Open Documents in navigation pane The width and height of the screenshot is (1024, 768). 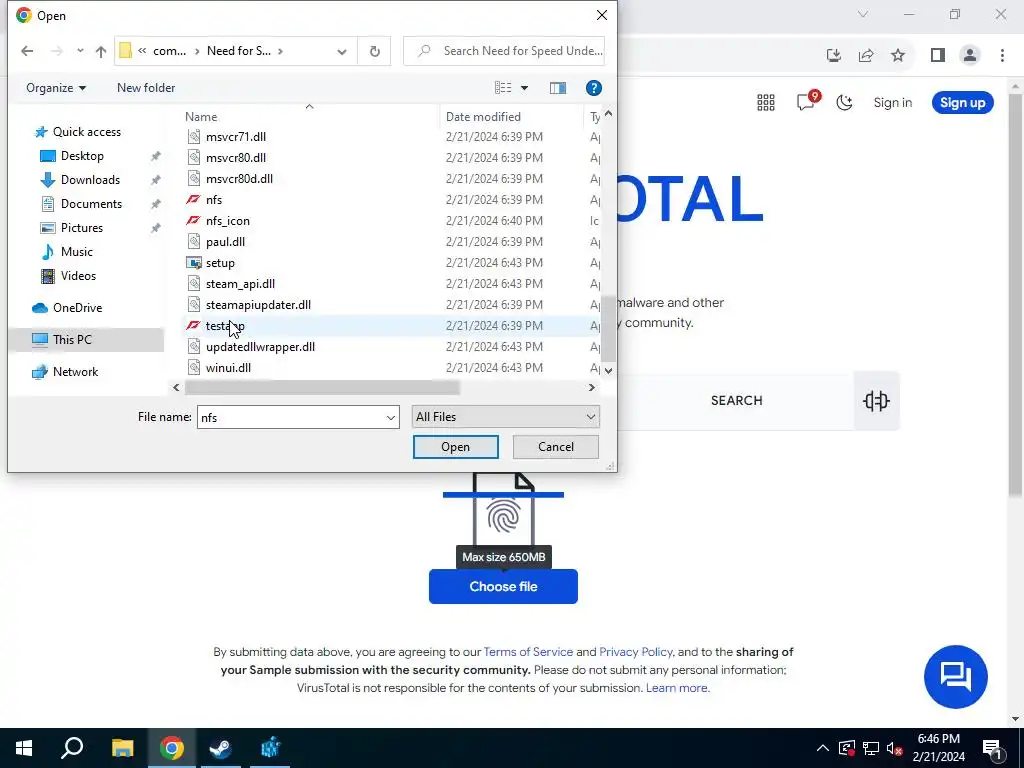pyautogui.click(x=91, y=204)
